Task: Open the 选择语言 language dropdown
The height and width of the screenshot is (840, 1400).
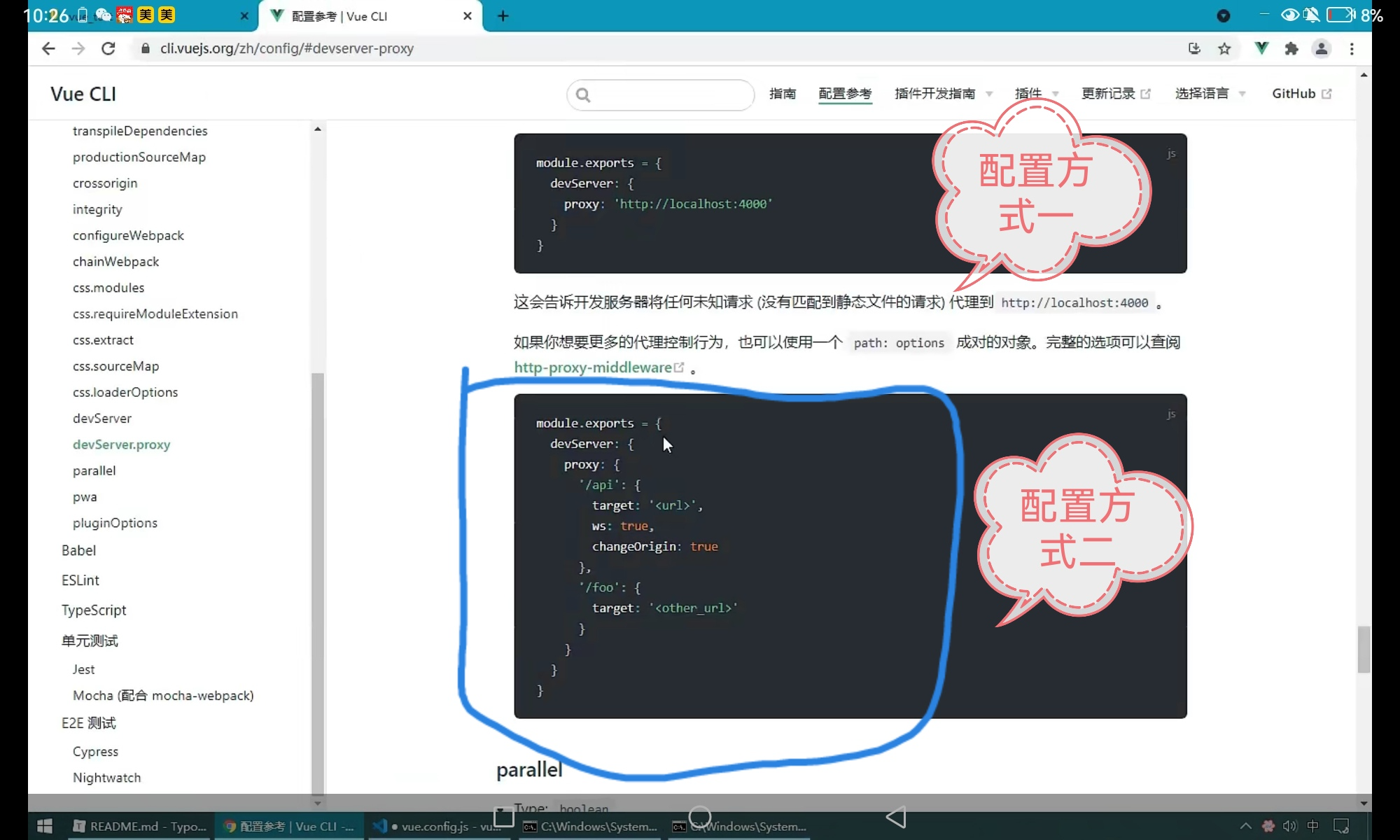Action: pyautogui.click(x=1210, y=94)
